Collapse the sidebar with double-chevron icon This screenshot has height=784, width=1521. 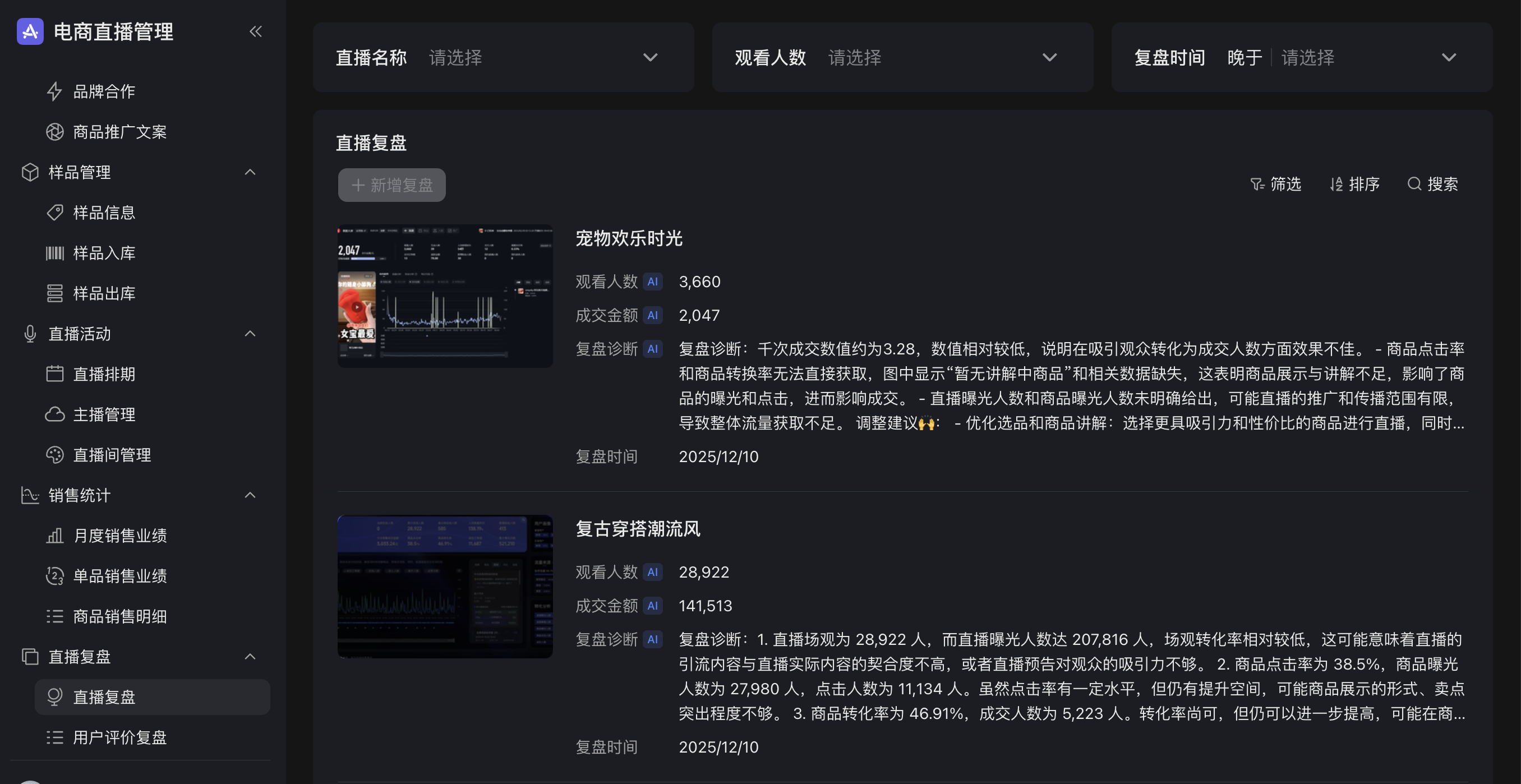(x=255, y=31)
